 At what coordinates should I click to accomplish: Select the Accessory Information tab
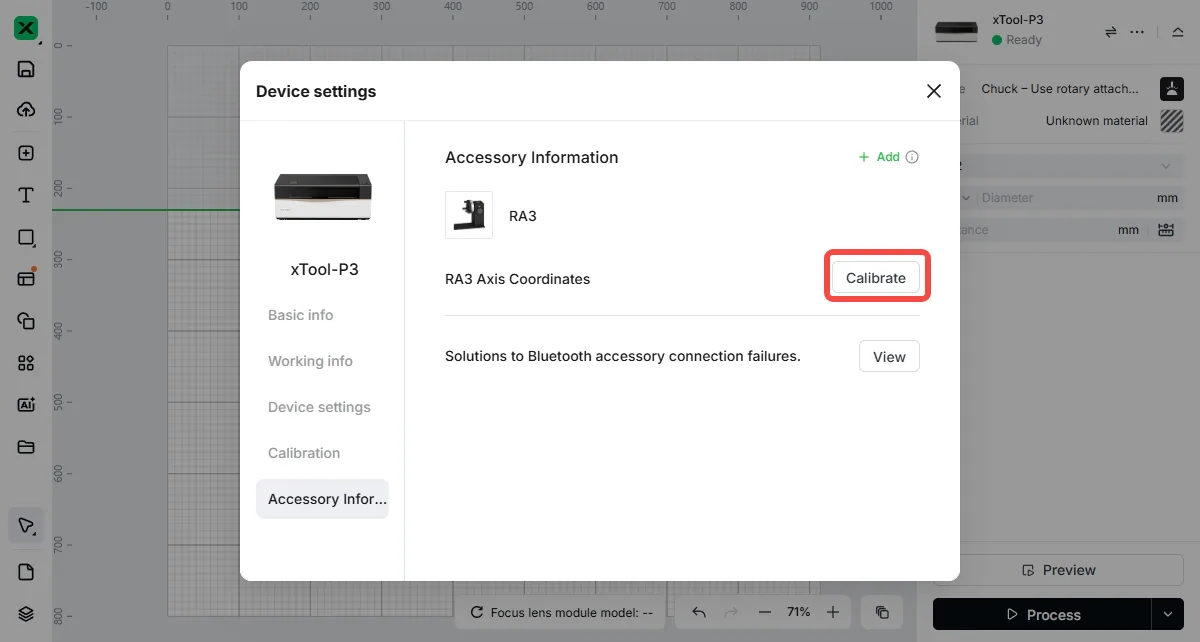coord(322,499)
